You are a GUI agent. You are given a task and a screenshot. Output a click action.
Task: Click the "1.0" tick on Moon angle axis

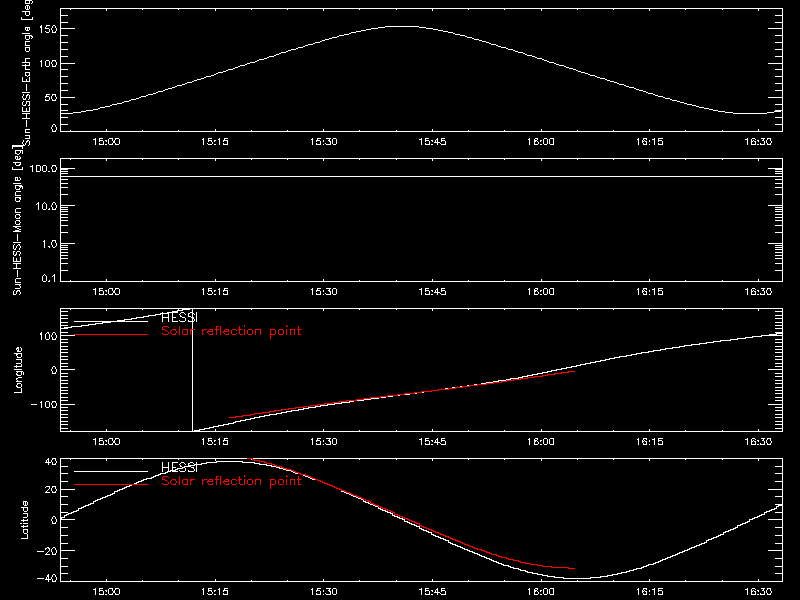coord(48,244)
